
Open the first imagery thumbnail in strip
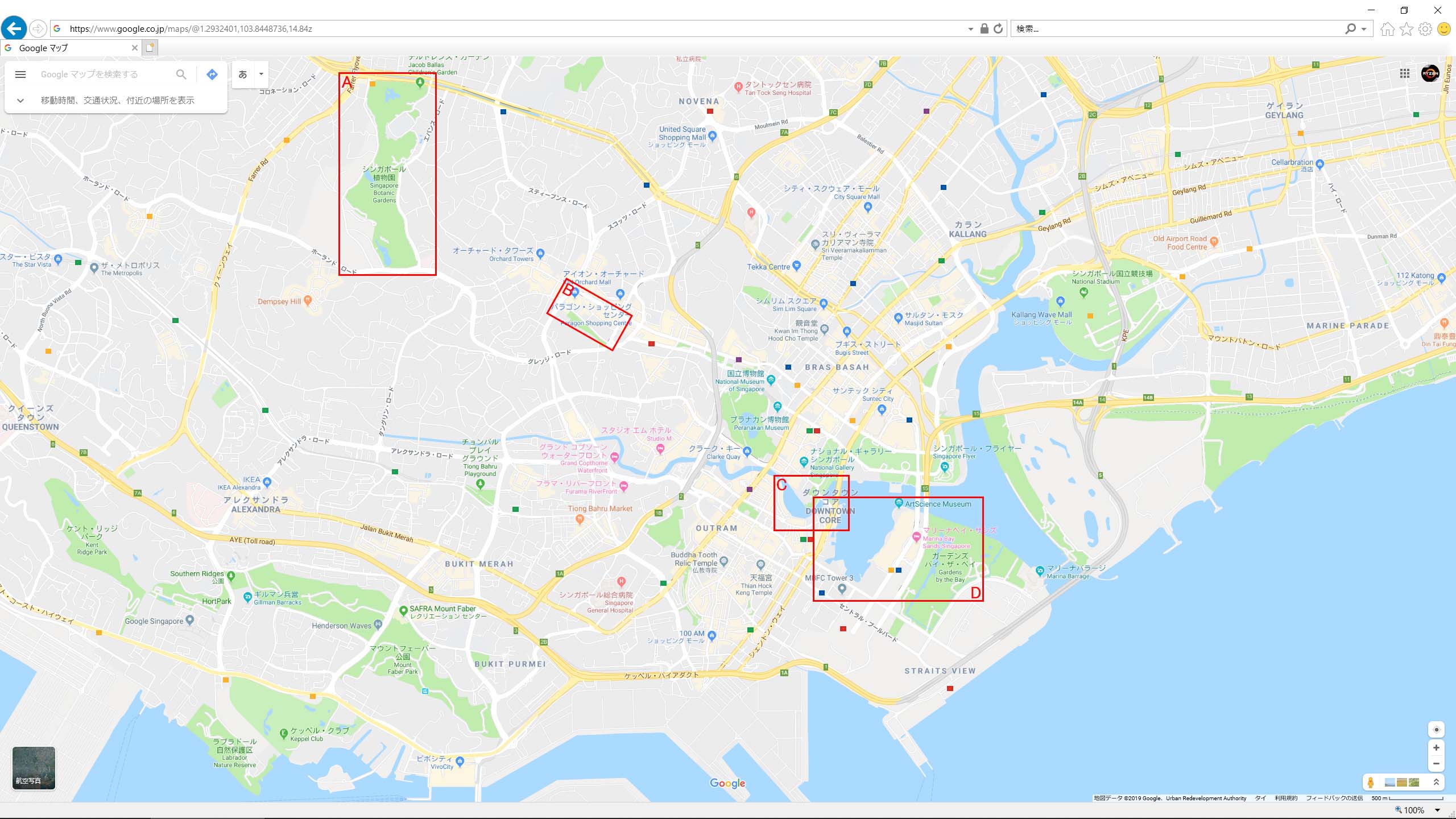click(1389, 783)
